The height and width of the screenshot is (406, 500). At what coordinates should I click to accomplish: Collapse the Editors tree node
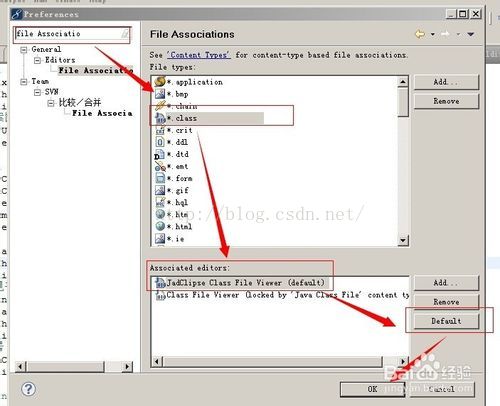(37, 60)
